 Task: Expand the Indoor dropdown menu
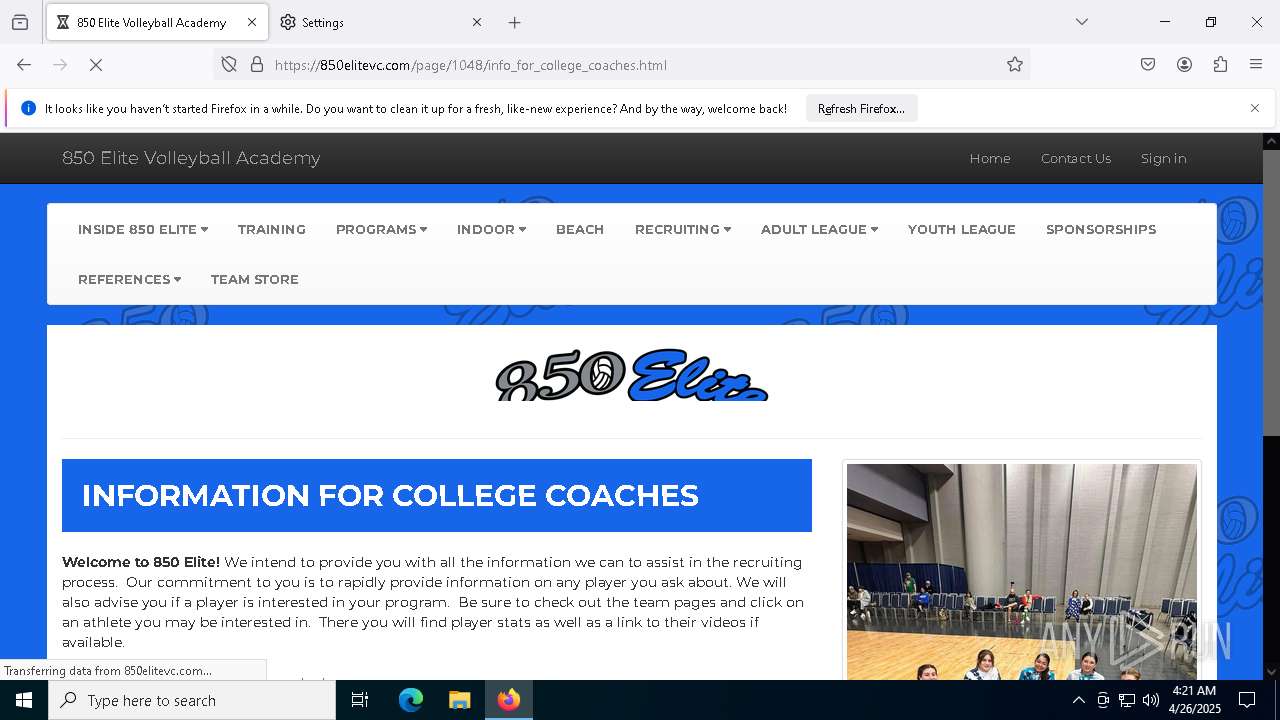pos(491,229)
